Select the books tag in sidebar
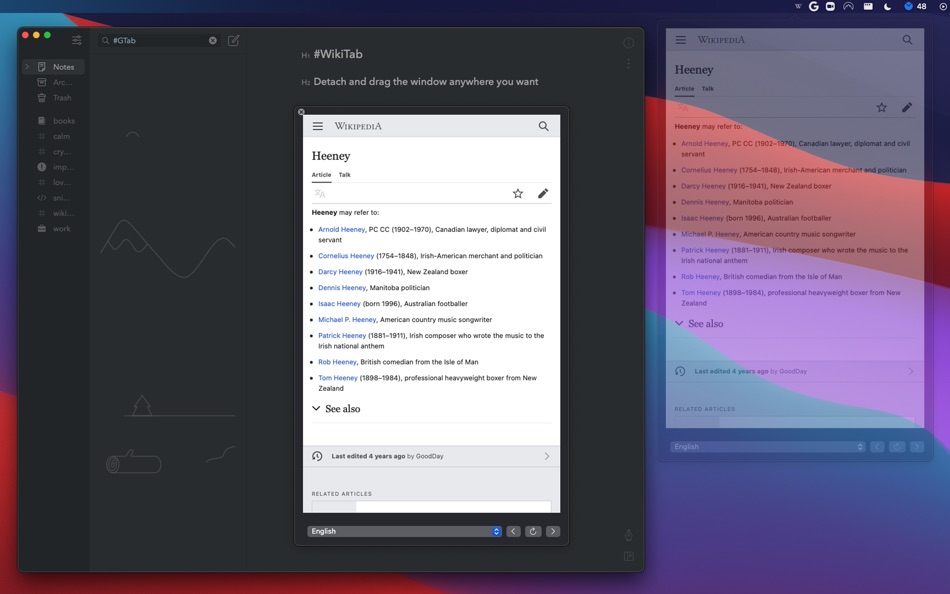This screenshot has height=594, width=950. tap(56, 121)
